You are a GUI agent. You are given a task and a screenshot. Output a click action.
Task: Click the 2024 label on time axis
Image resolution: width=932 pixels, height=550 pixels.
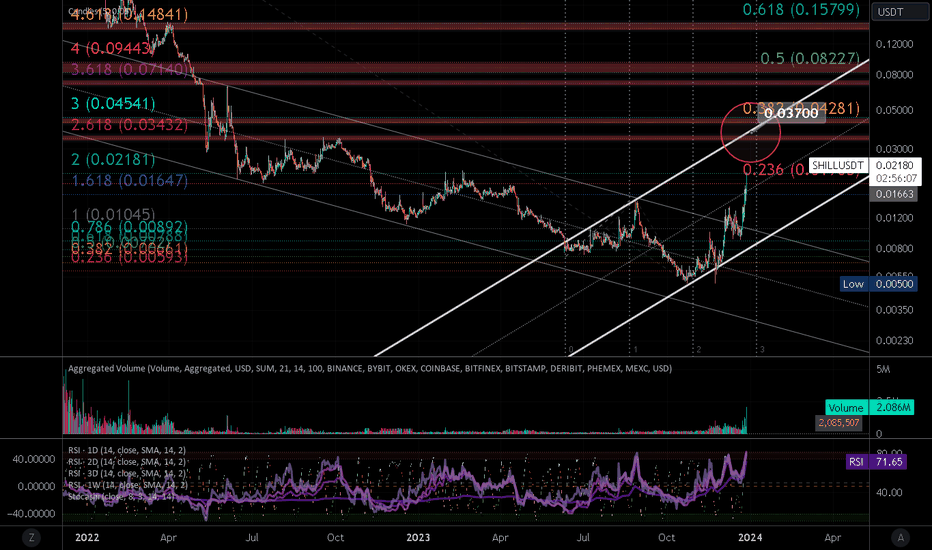pos(750,538)
